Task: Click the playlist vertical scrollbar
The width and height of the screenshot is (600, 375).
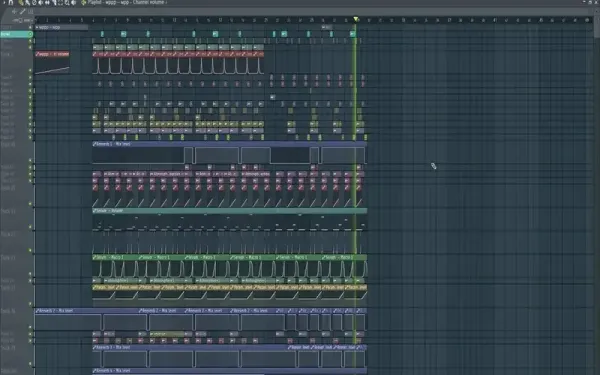Action: [x=597, y=27]
